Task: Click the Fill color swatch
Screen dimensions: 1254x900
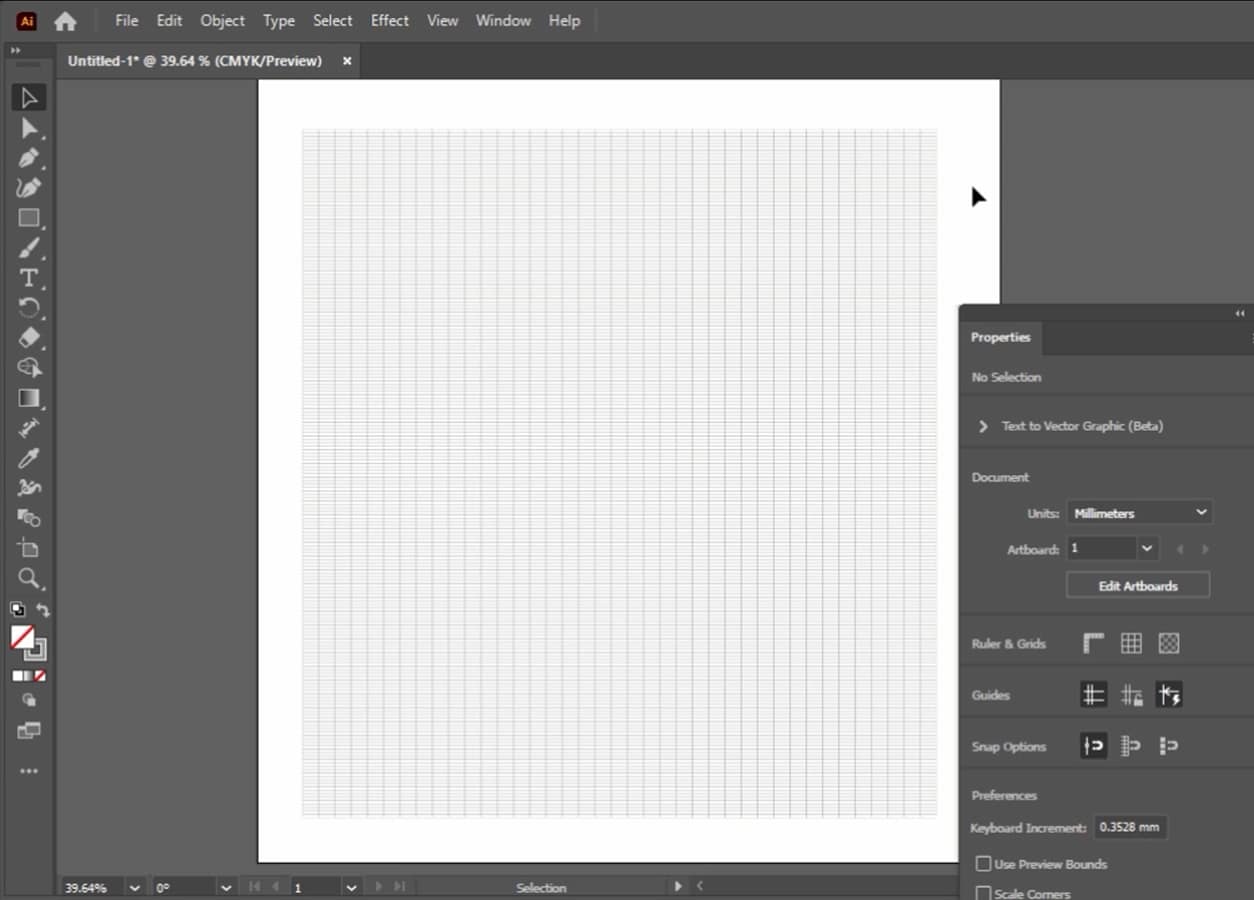Action: [x=22, y=637]
